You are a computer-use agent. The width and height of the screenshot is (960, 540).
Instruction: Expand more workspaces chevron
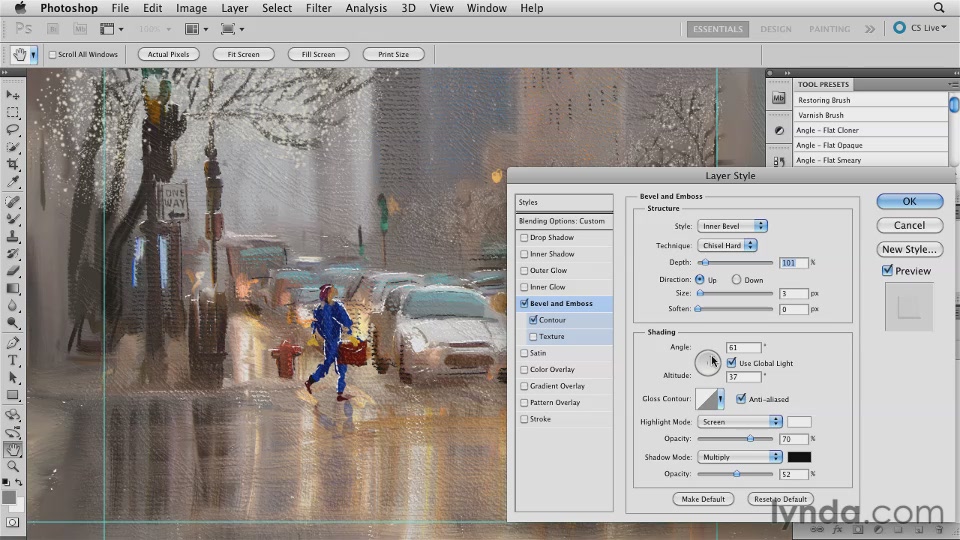pos(869,29)
